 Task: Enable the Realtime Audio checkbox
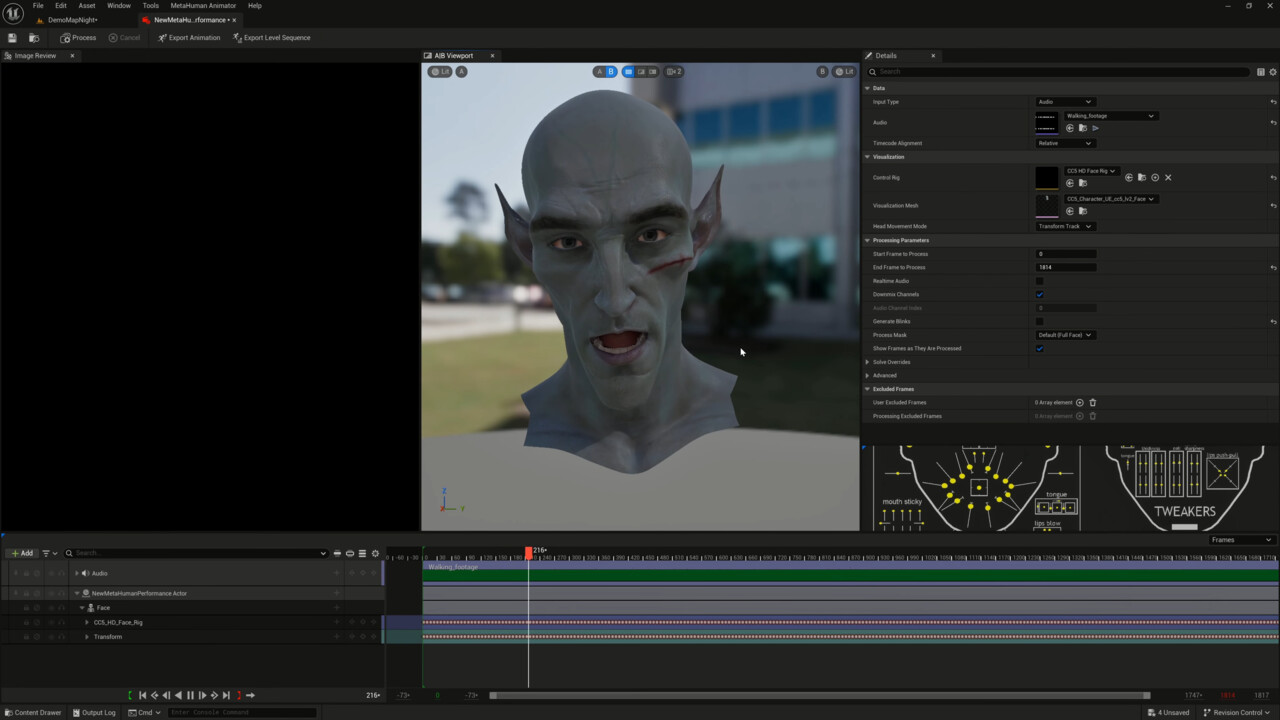coord(1039,281)
